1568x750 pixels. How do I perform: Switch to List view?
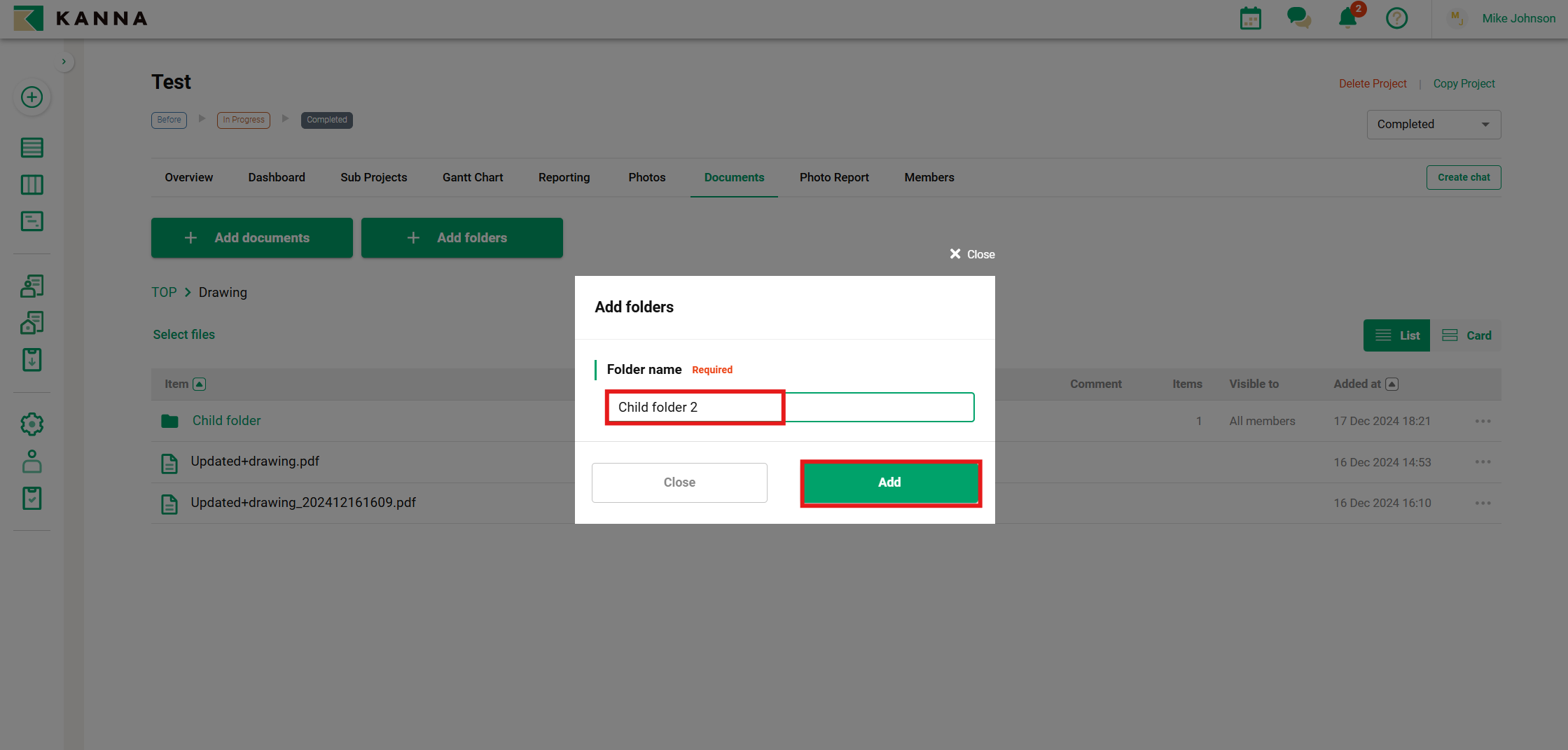coord(1396,335)
